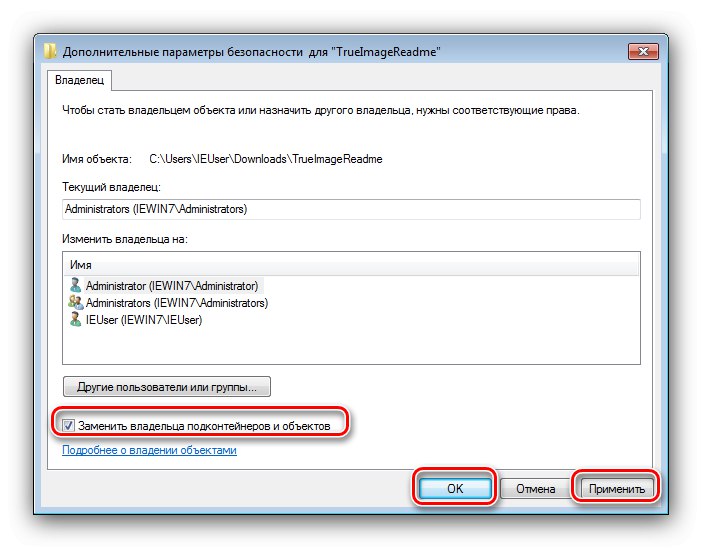Screen dimensions: 702x548
Task: Open 'Подробнее о владении объектами' link
Action: point(149,450)
